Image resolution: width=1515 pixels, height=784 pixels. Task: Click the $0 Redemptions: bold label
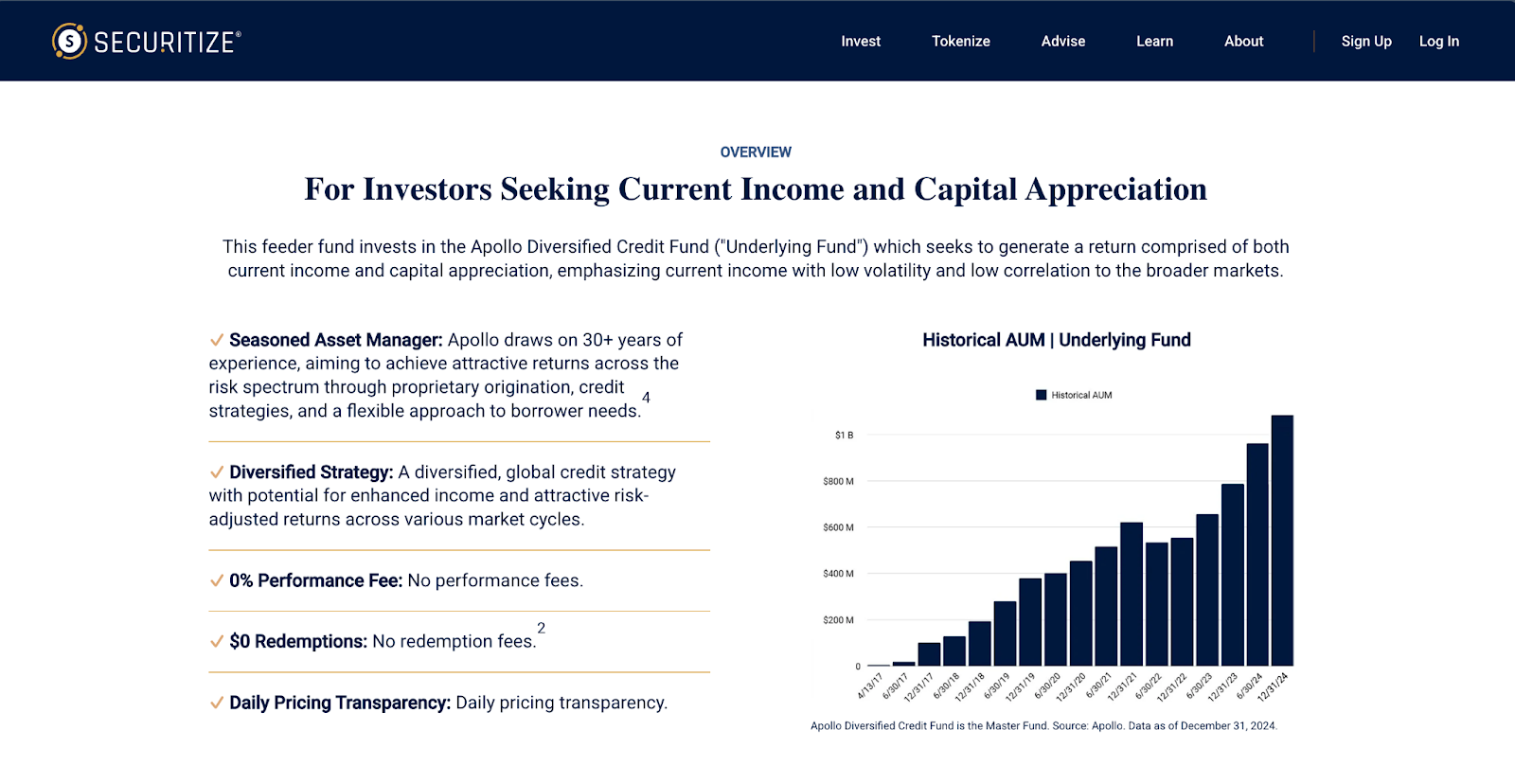pos(298,641)
